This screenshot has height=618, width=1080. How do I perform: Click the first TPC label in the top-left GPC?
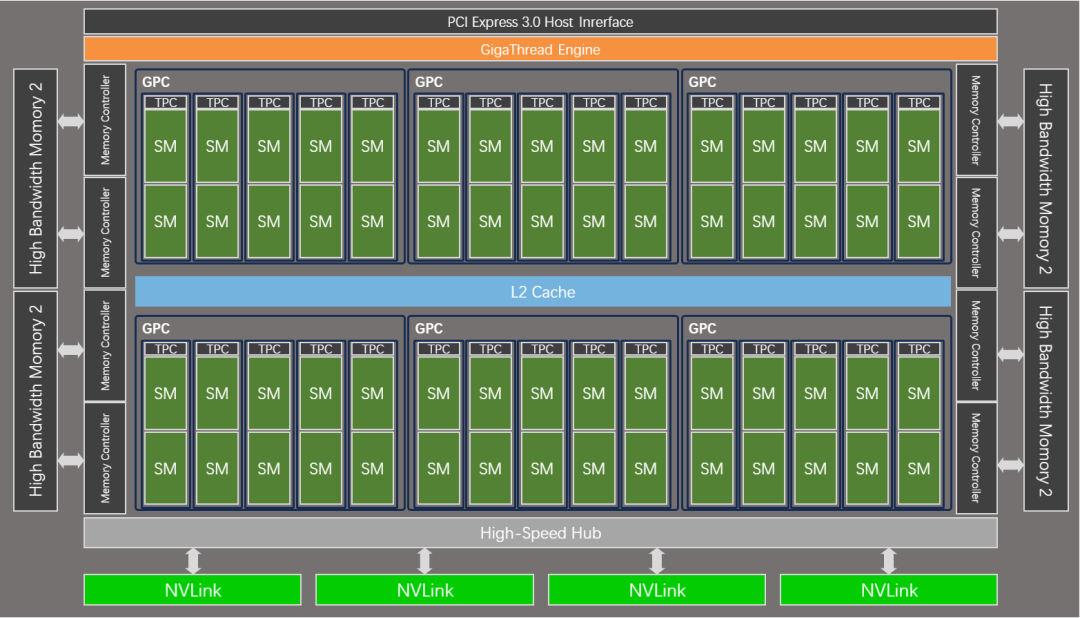tap(165, 103)
